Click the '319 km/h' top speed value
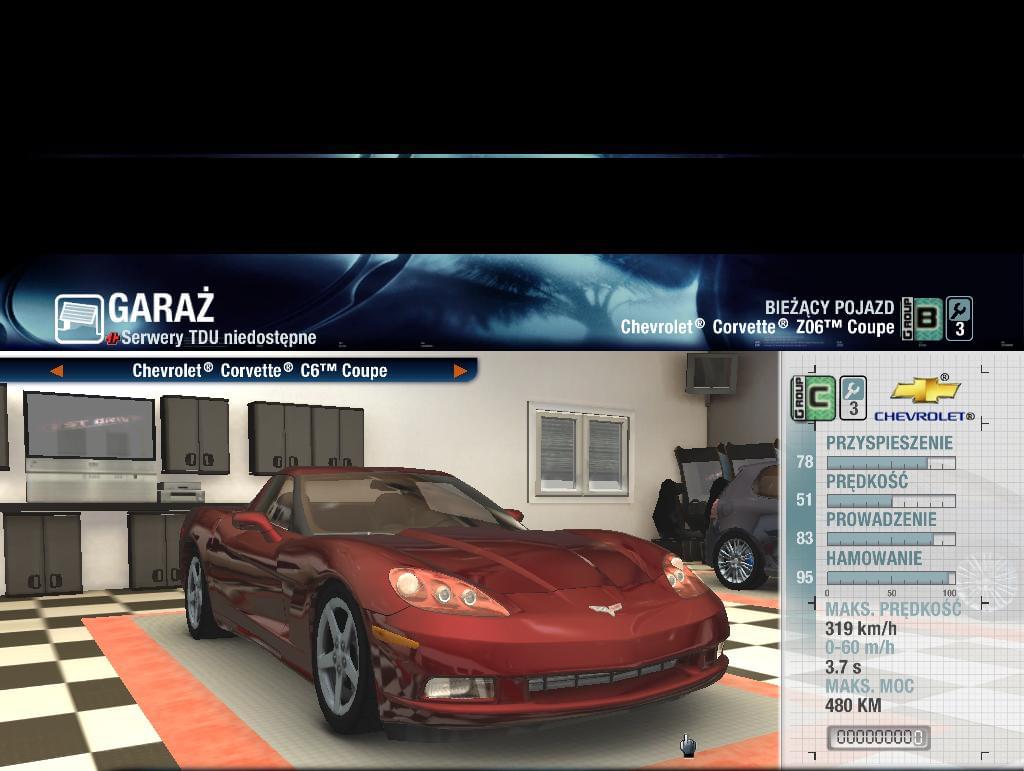Viewport: 1024px width, 771px height. coord(861,629)
